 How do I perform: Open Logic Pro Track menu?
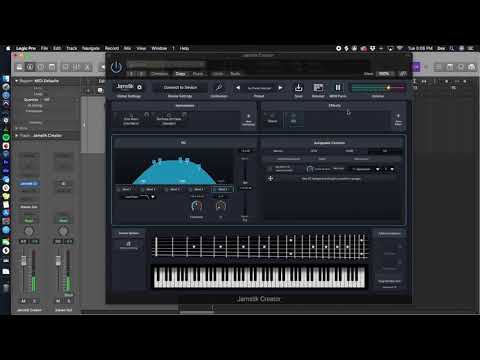72,48
